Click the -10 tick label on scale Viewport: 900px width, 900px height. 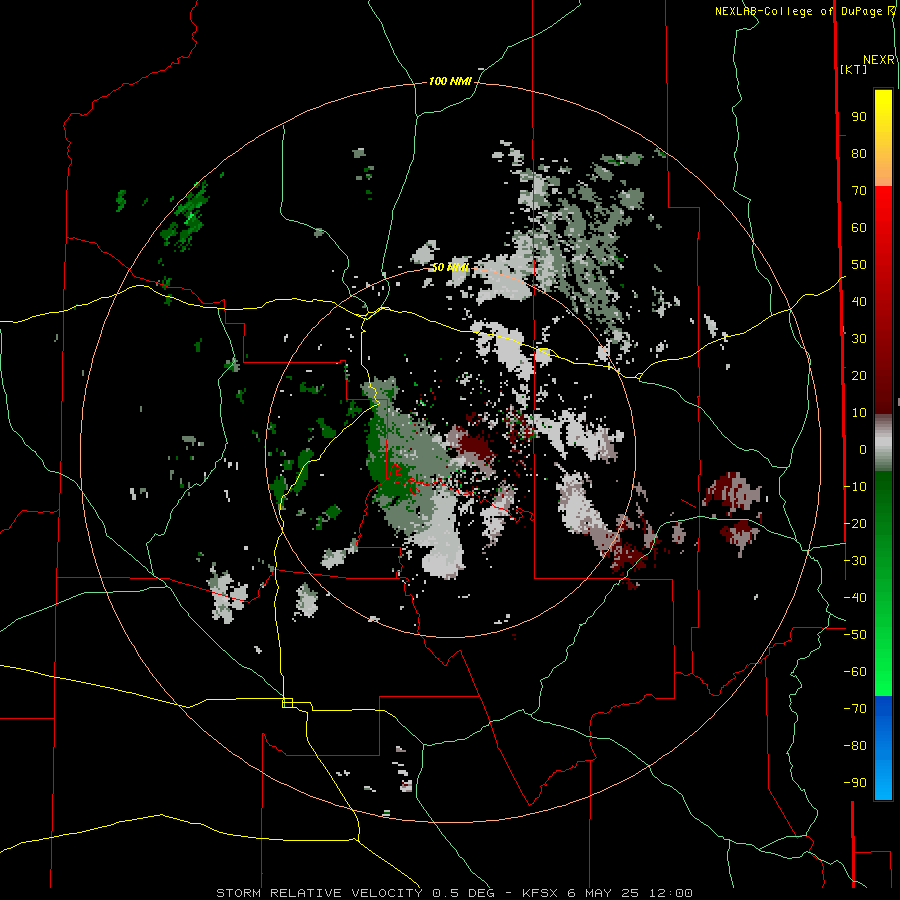tap(855, 487)
